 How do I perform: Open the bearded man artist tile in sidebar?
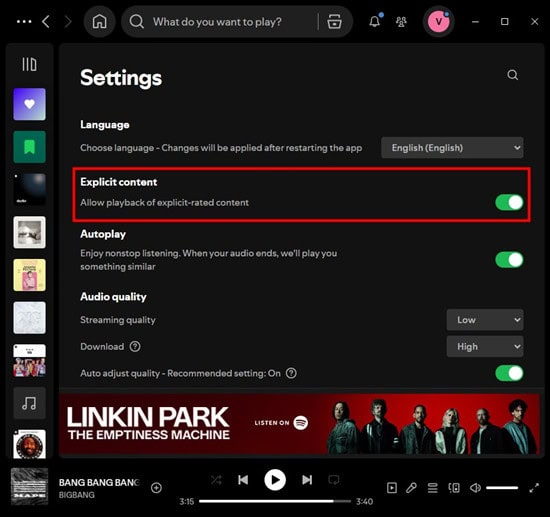(x=29, y=444)
